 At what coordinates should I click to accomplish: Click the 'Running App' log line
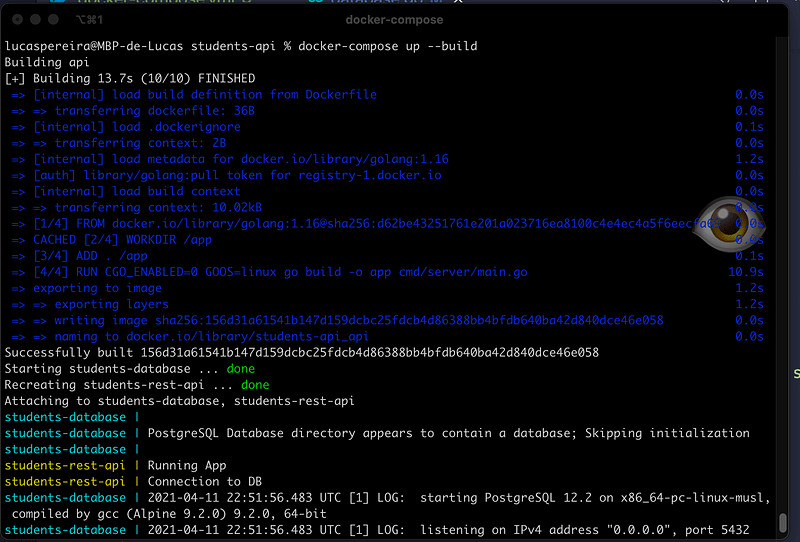[187, 465]
